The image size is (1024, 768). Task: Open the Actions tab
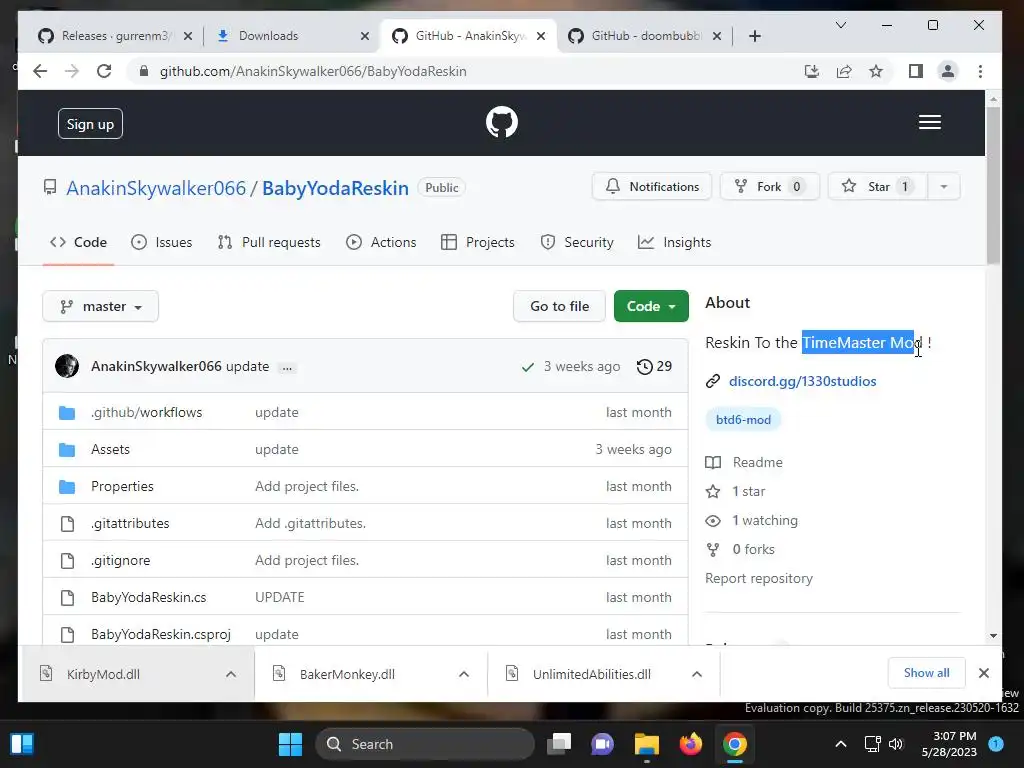(x=381, y=242)
